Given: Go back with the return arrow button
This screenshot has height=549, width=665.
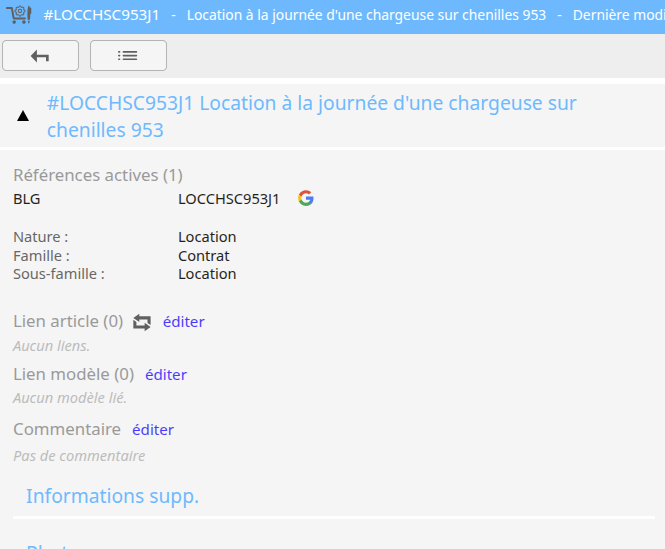Looking at the screenshot, I should pos(40,56).
